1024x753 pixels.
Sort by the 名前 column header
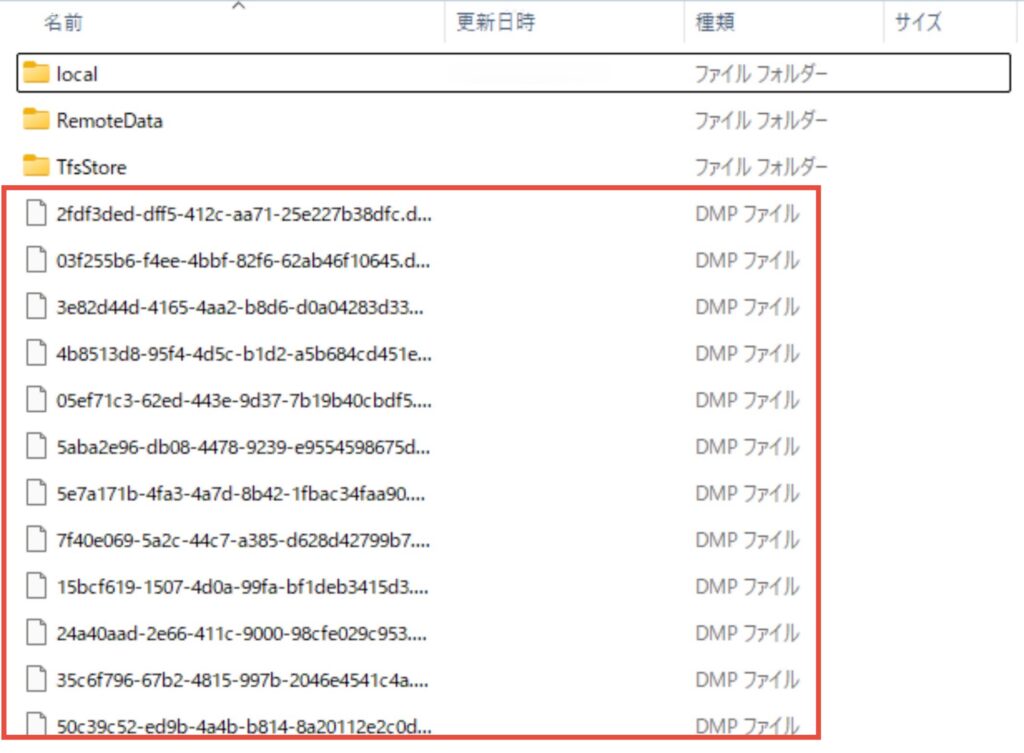pyautogui.click(x=64, y=23)
